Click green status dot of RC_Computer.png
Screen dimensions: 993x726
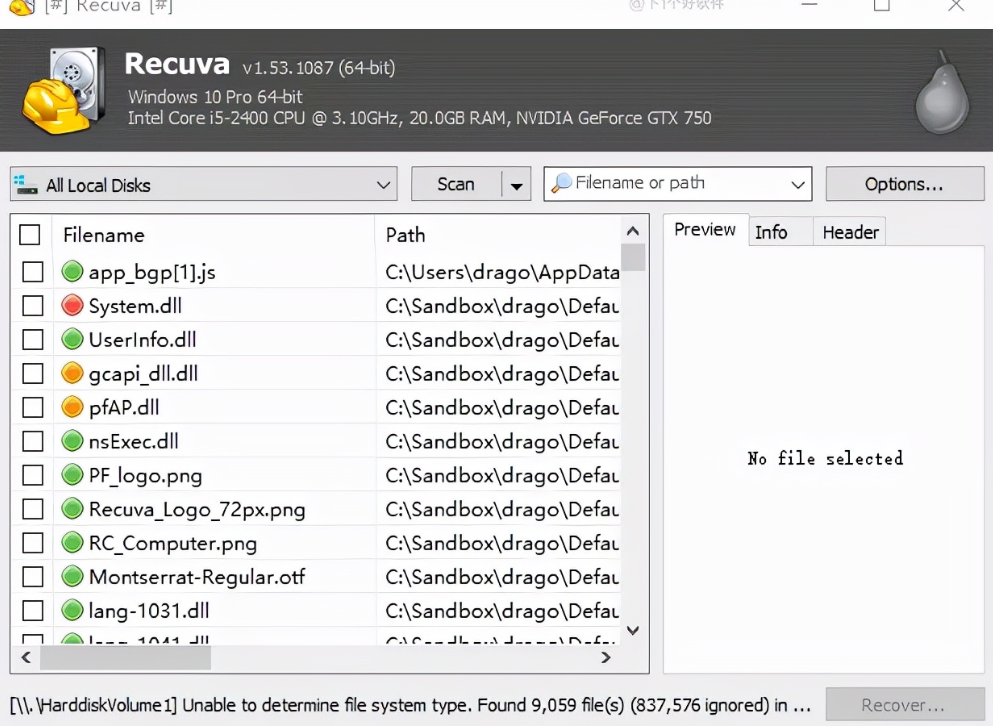click(x=72, y=542)
